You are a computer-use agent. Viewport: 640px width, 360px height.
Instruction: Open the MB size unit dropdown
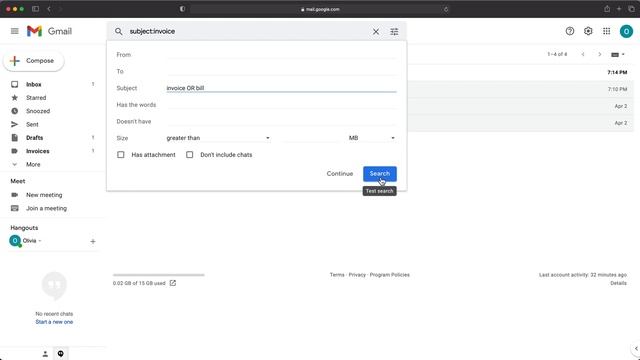(371, 138)
